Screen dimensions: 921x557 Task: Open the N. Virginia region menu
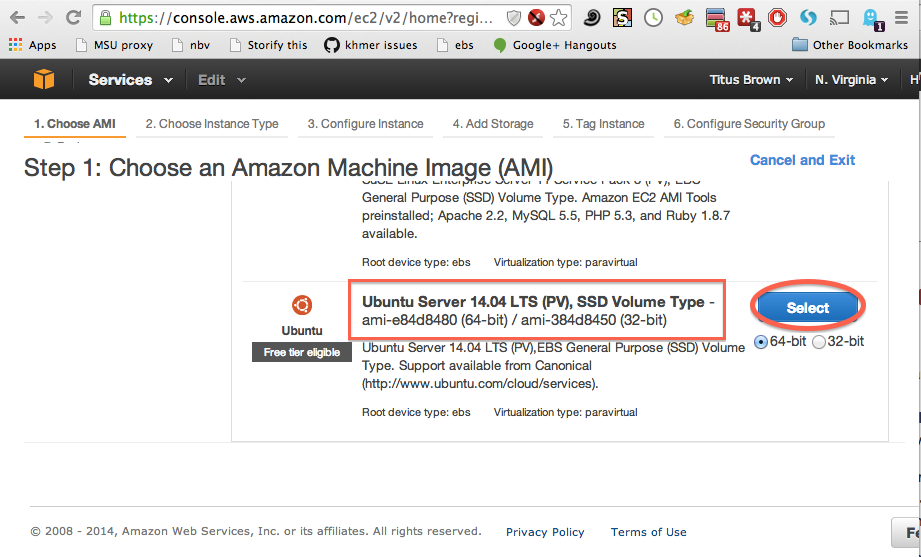(851, 80)
